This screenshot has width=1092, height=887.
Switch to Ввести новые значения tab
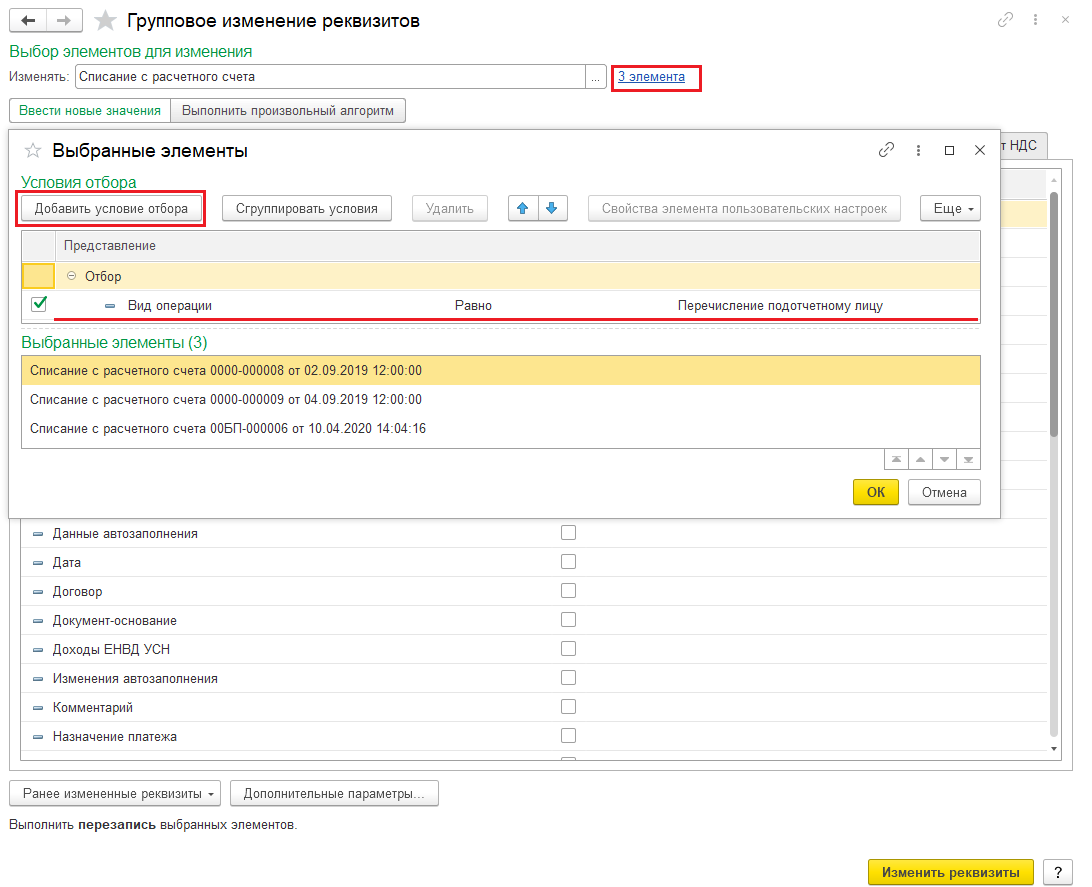coord(90,111)
